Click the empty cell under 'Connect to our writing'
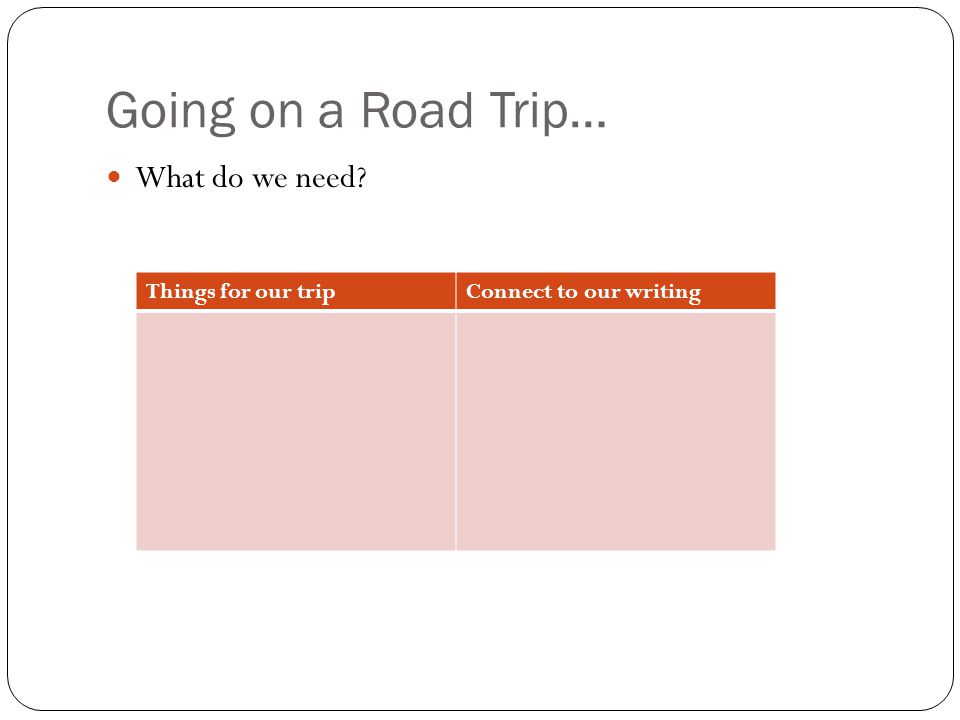This screenshot has width=960, height=720. click(616, 432)
